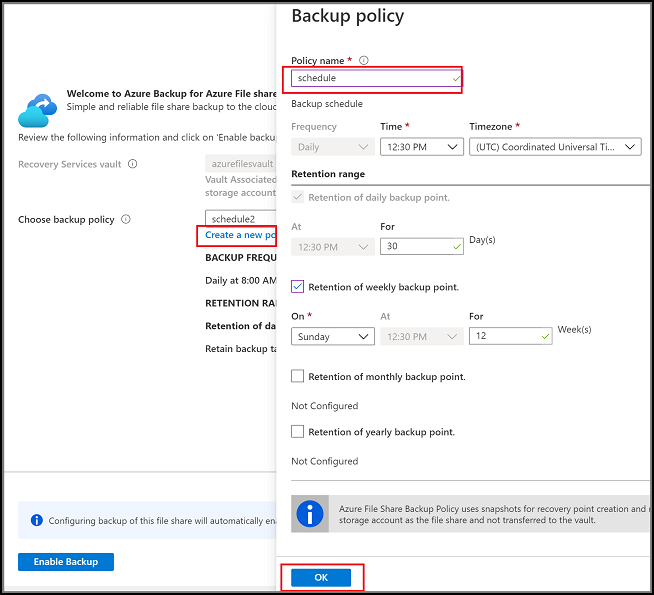The image size is (654, 595).
Task: Click the Backup policy heading
Action: pos(347,17)
